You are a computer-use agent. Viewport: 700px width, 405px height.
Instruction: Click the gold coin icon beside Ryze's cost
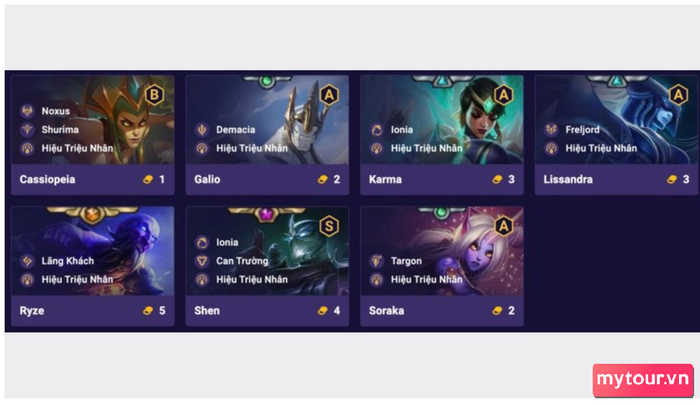pos(148,310)
